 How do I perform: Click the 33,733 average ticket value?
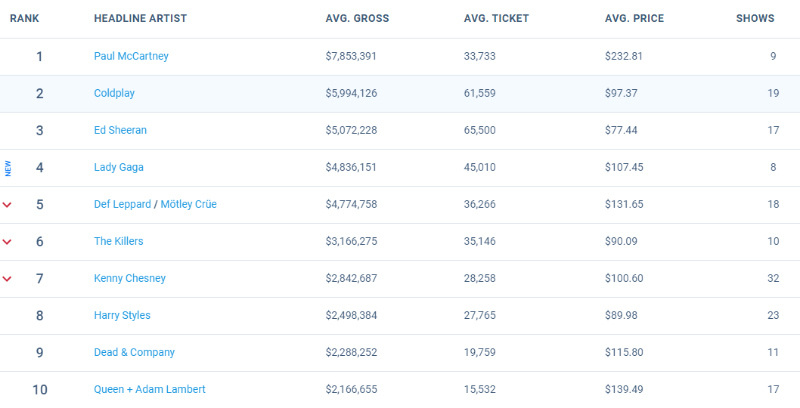[480, 56]
